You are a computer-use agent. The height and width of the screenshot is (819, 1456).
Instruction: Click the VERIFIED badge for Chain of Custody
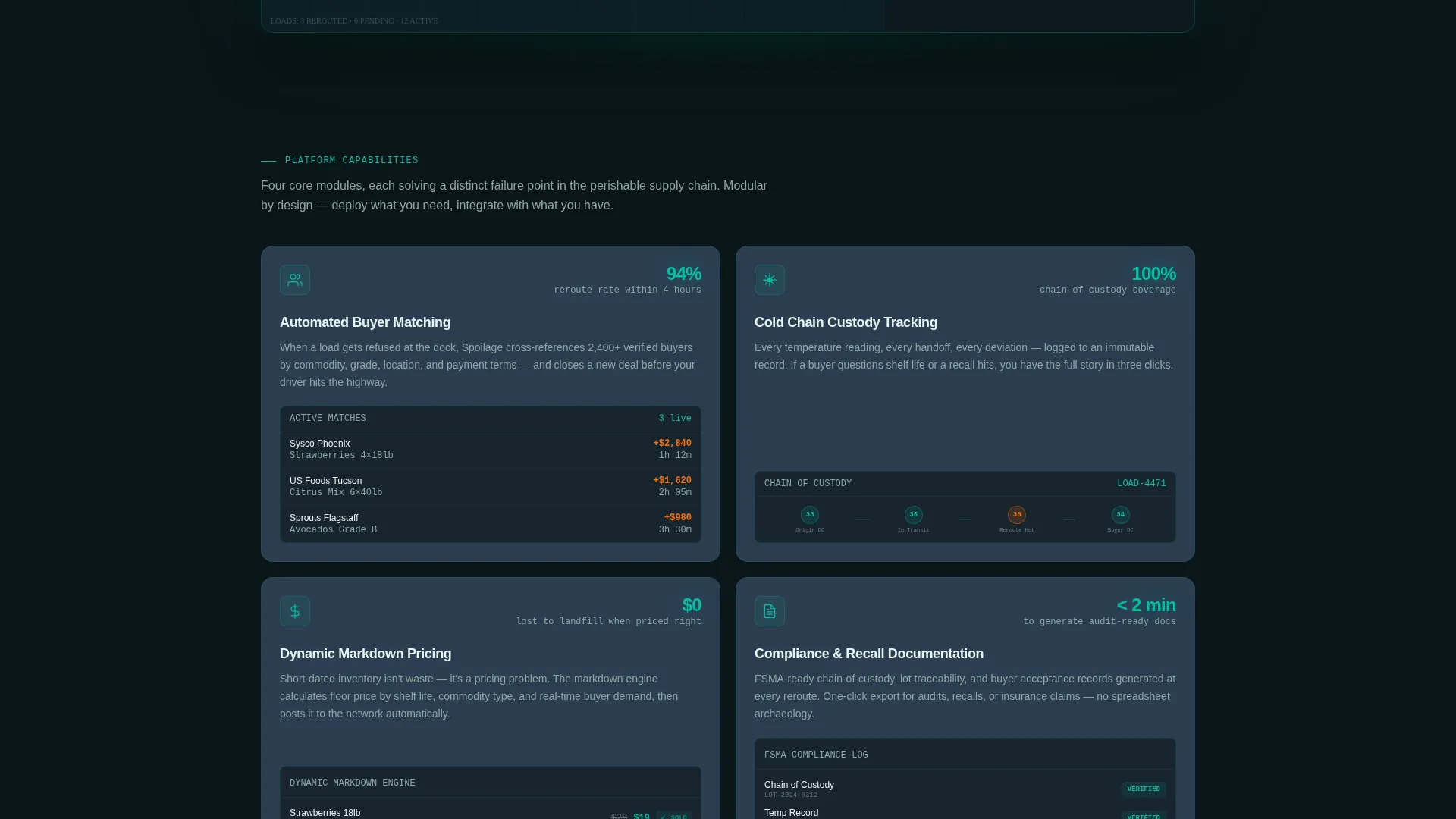coord(1144,789)
